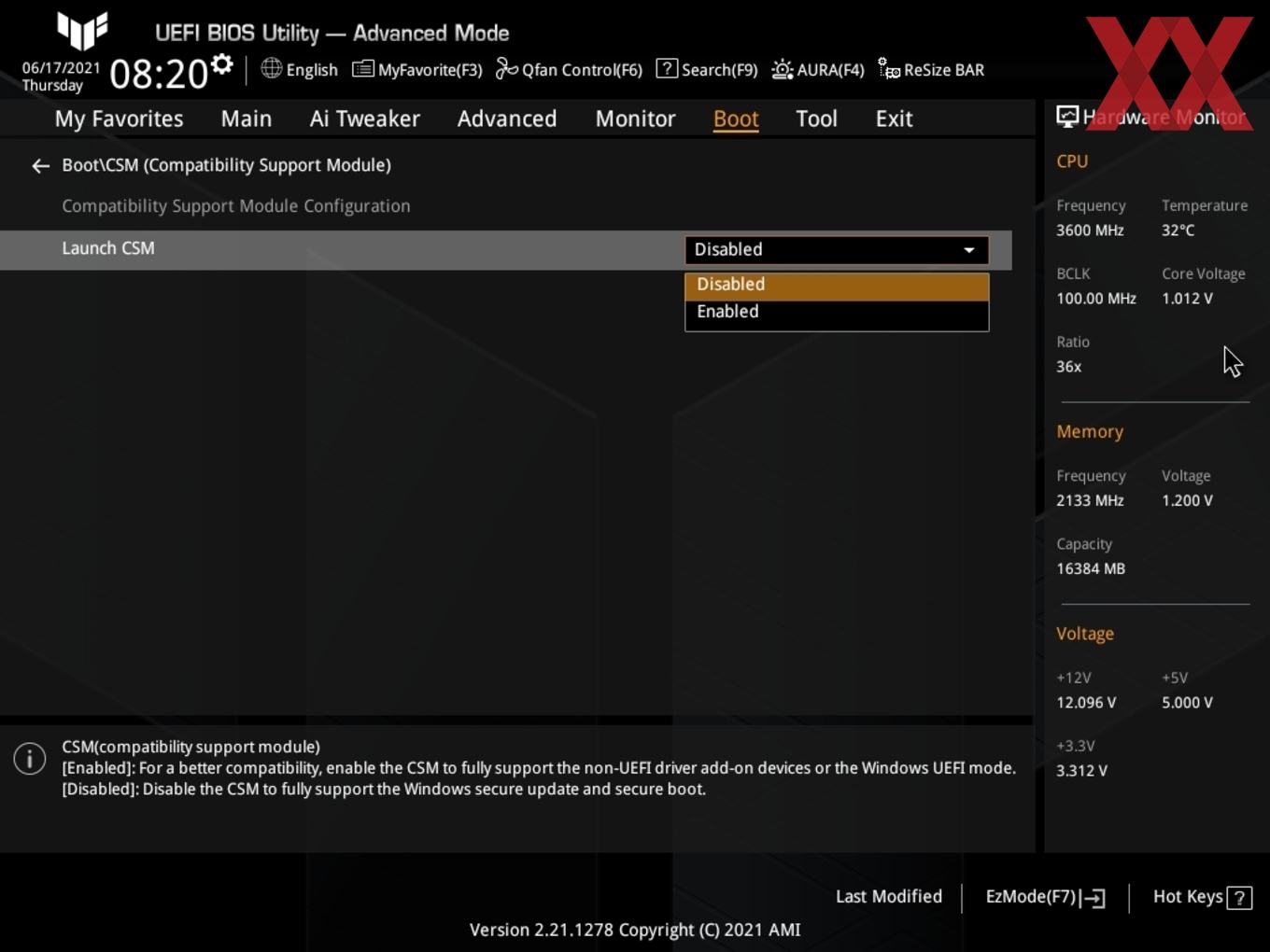
Task: Click the info icon in the help panel
Action: (30, 759)
